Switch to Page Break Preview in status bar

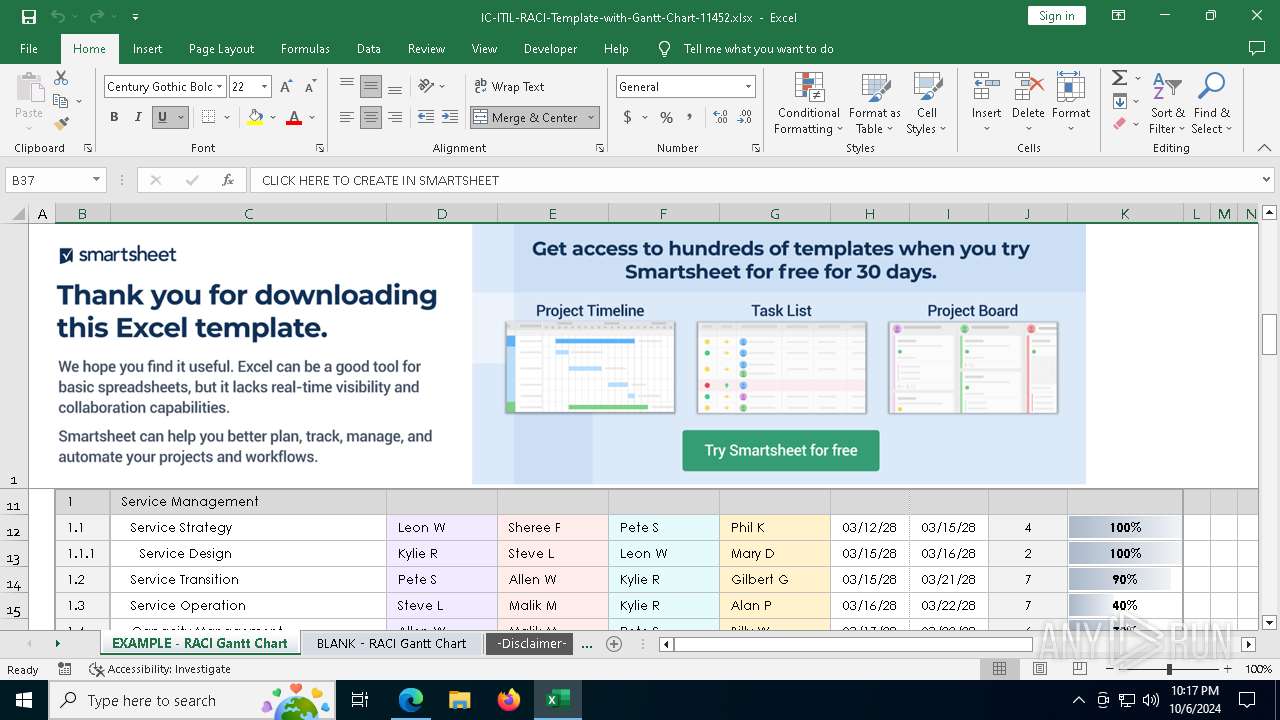[x=1079, y=669]
